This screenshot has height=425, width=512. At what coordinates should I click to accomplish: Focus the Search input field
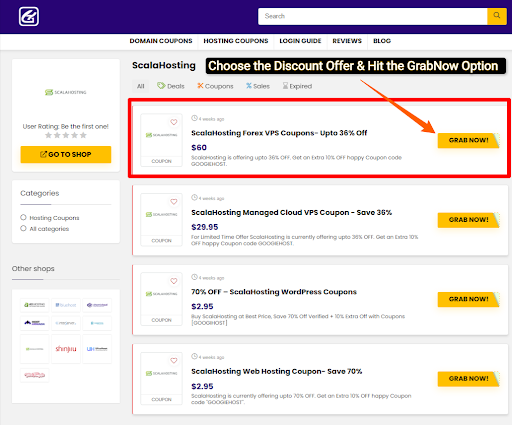(x=373, y=16)
